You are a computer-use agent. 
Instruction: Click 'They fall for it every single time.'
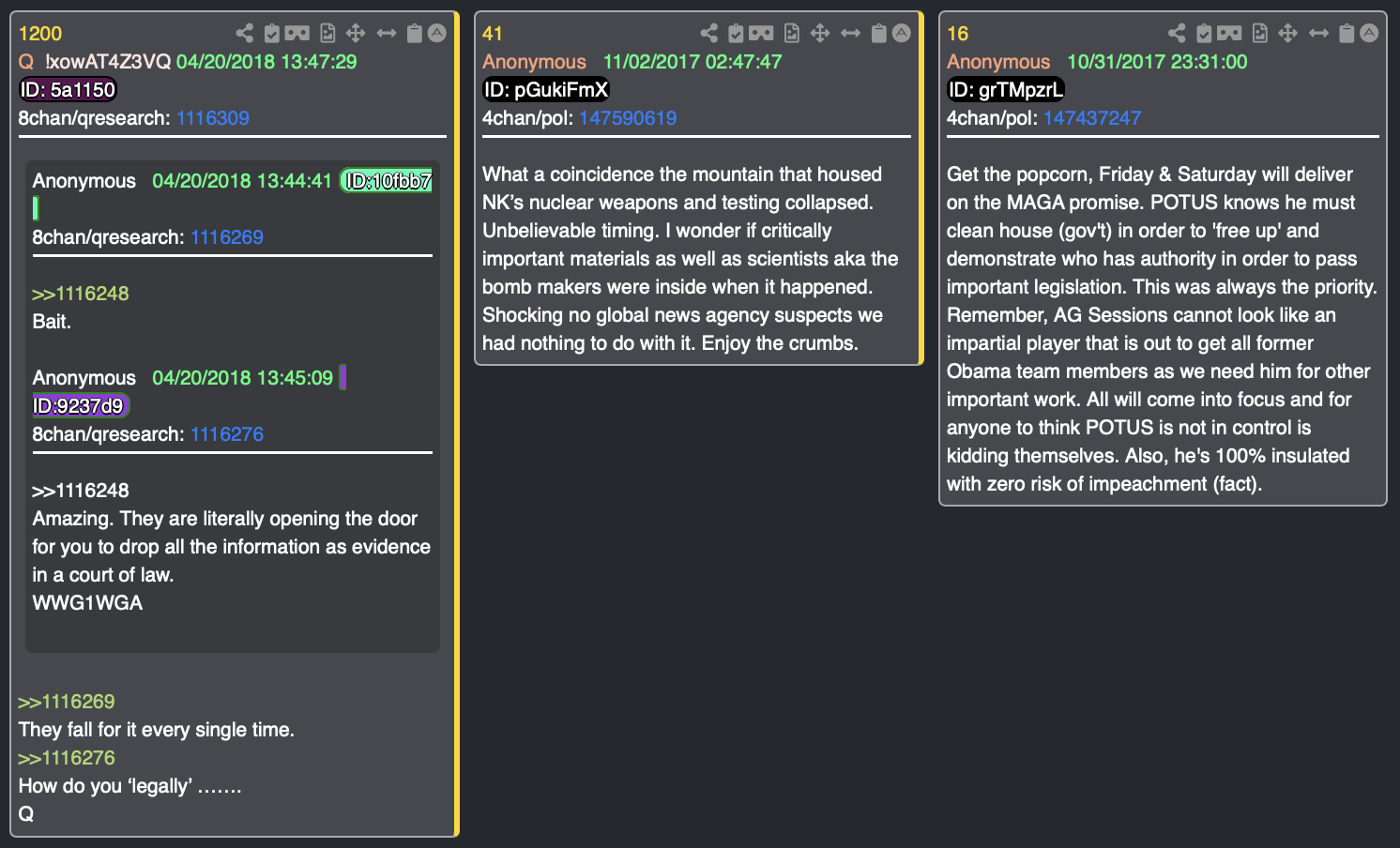(x=157, y=730)
